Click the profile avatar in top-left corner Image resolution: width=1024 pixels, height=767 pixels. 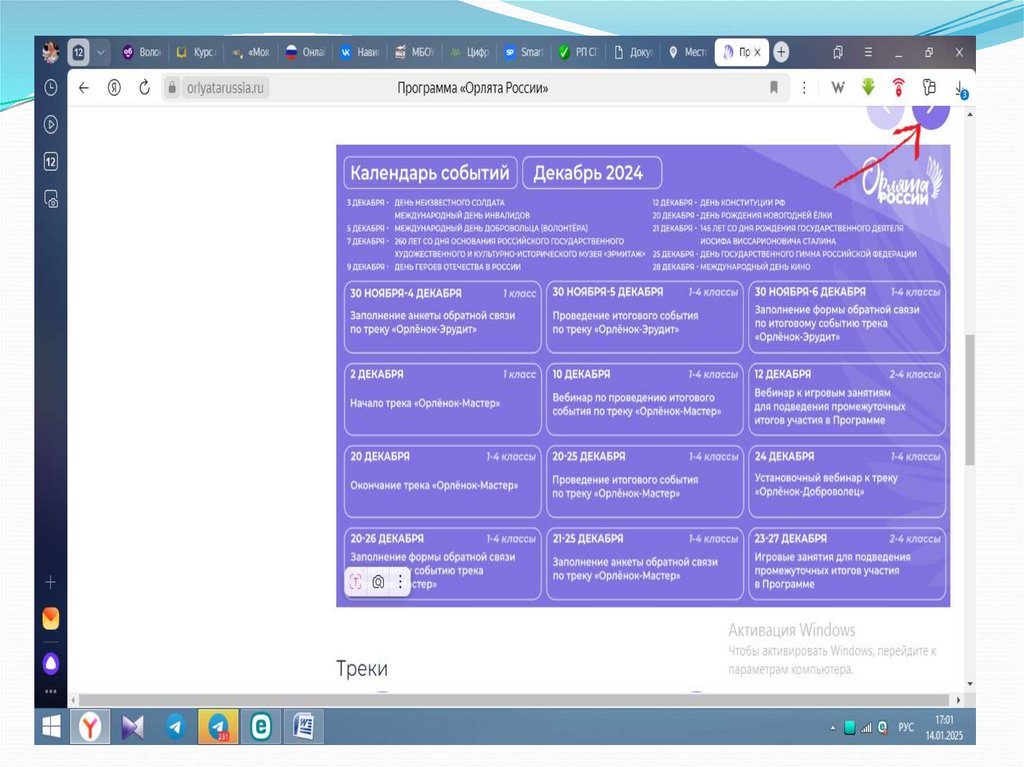coord(50,52)
